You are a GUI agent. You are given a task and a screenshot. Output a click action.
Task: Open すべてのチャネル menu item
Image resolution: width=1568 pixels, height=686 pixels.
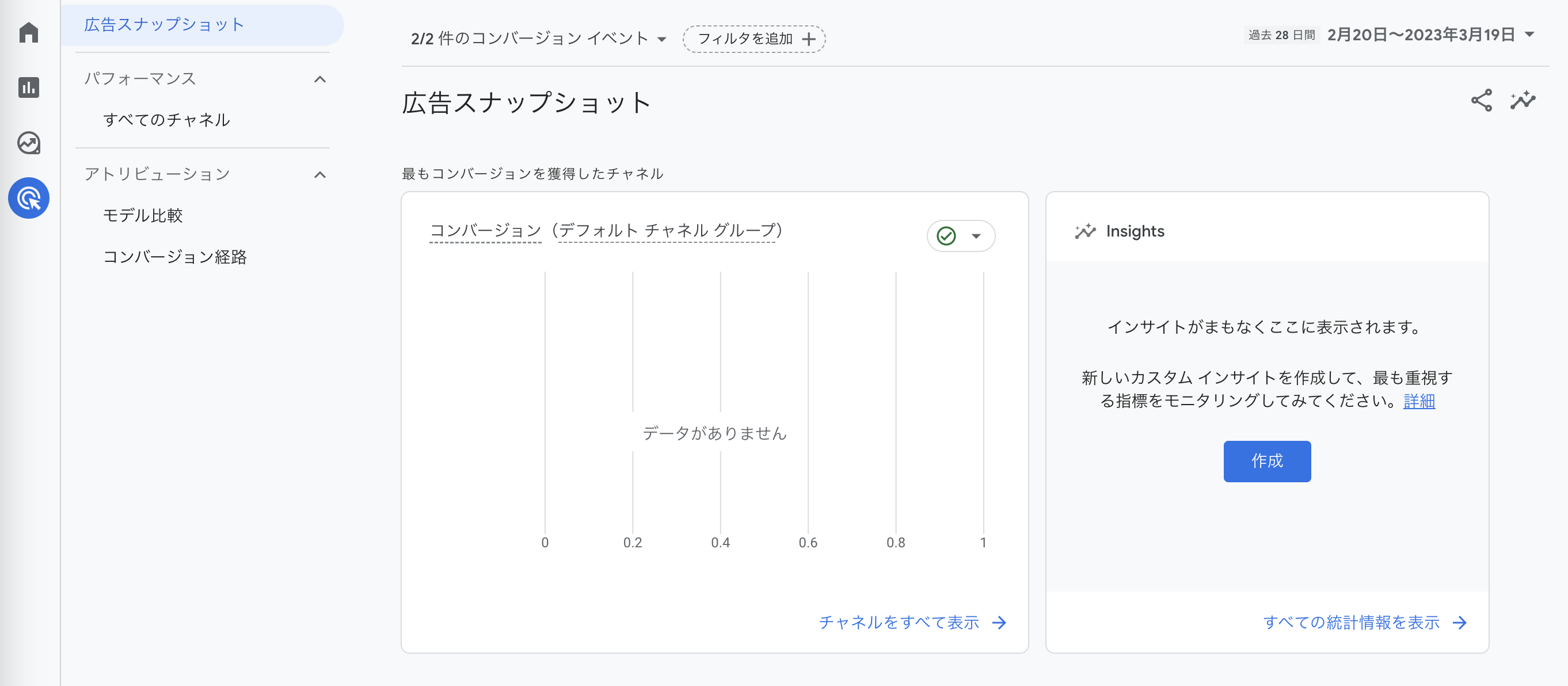[x=166, y=120]
